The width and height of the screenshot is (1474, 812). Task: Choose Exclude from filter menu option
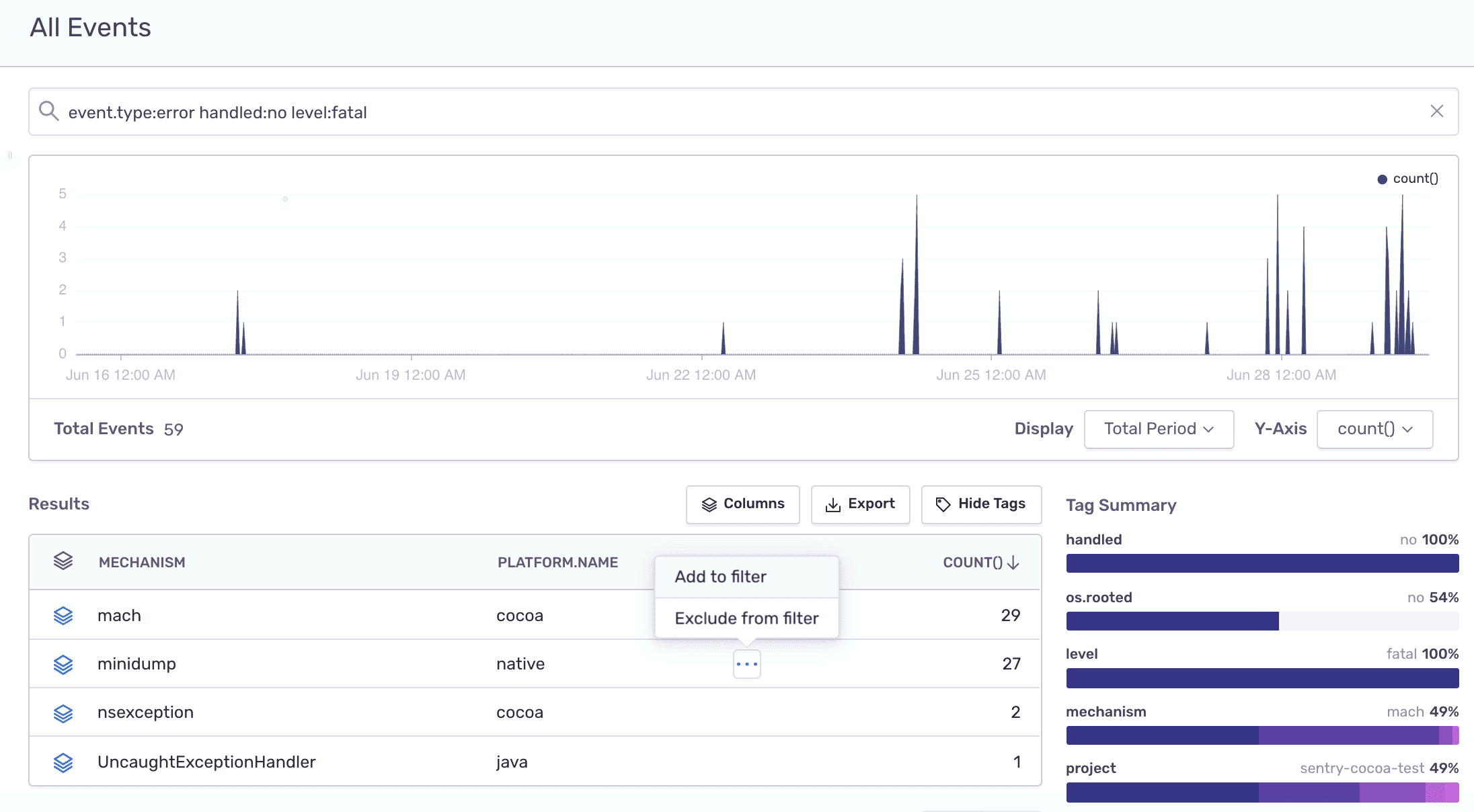(746, 618)
